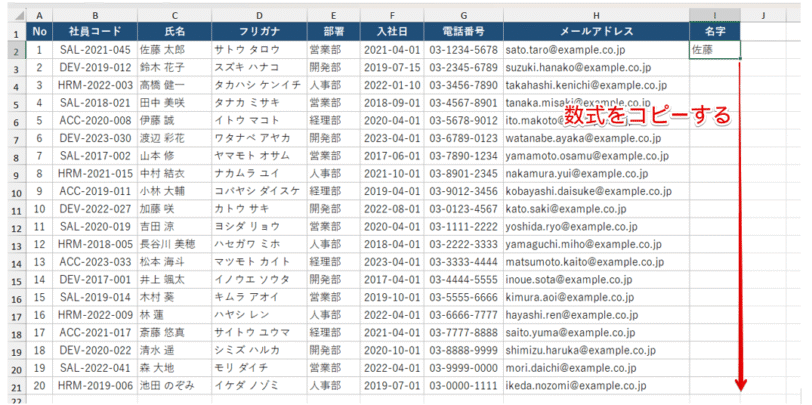The height and width of the screenshot is (405, 812).
Task: Select email kimura.aoi@example.co.jp
Action: point(596,298)
